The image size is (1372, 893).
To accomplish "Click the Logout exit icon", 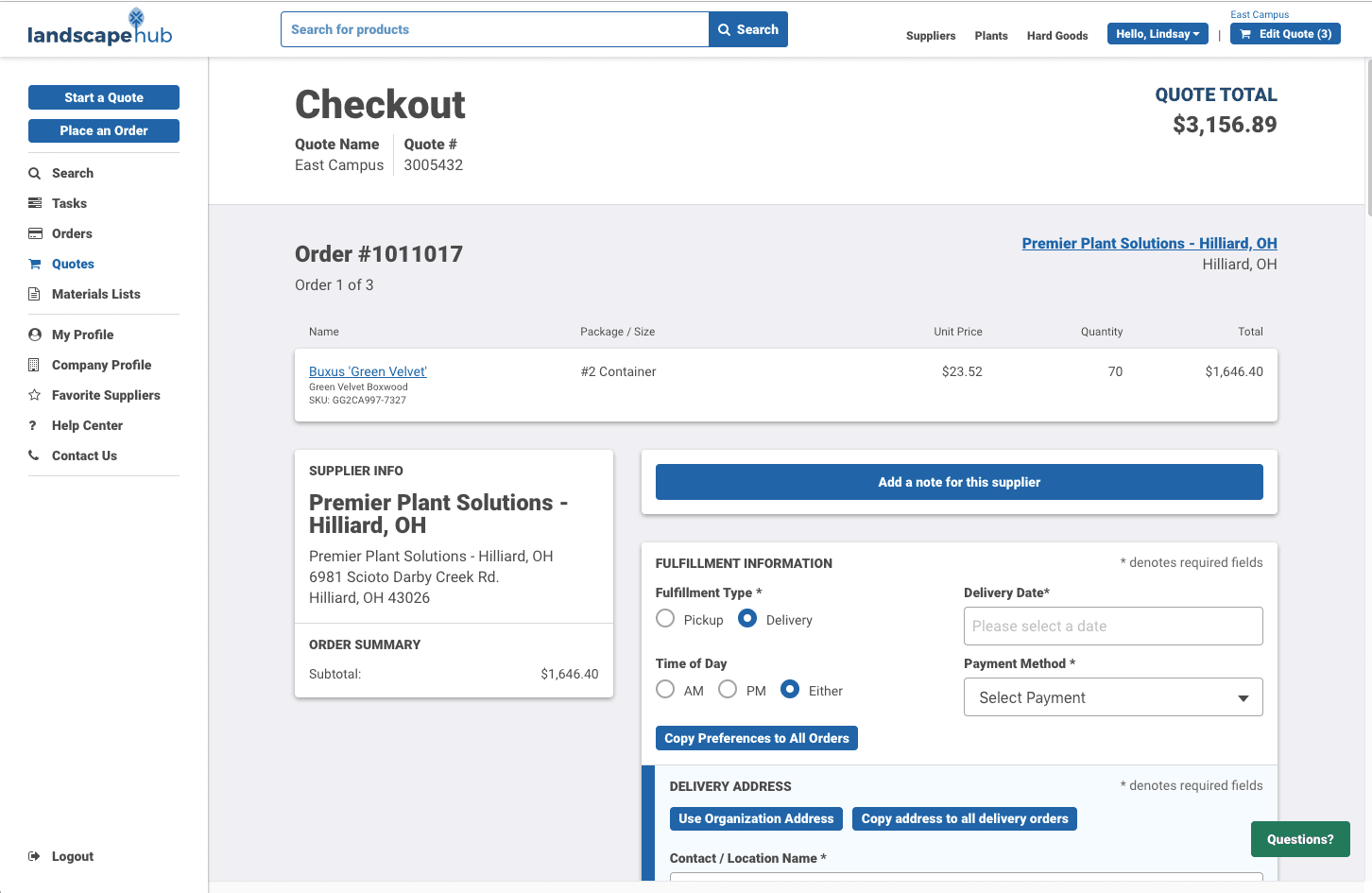I will (35, 856).
